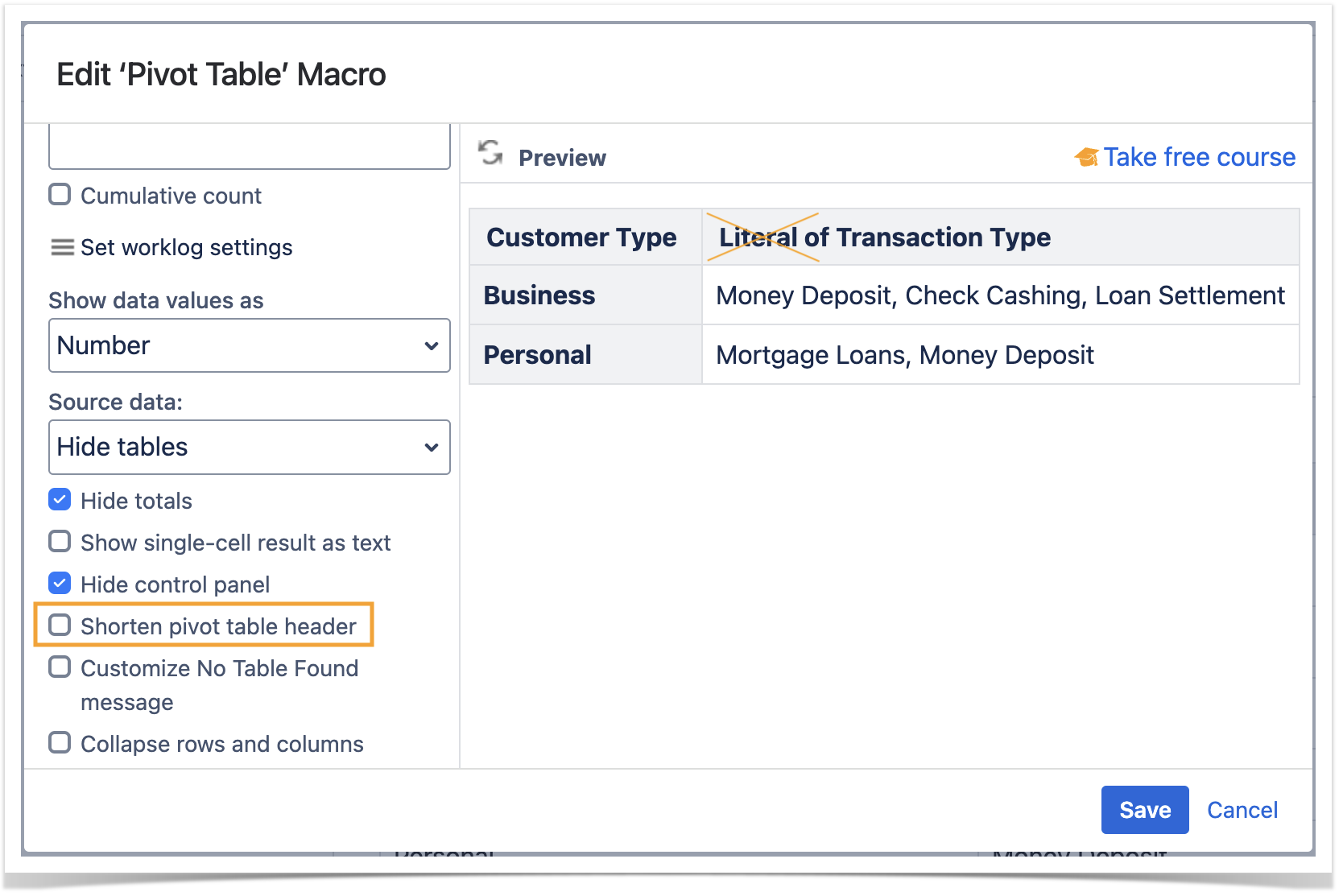The image size is (1343, 896).
Task: Open the Take free course link
Action: [x=1198, y=157]
